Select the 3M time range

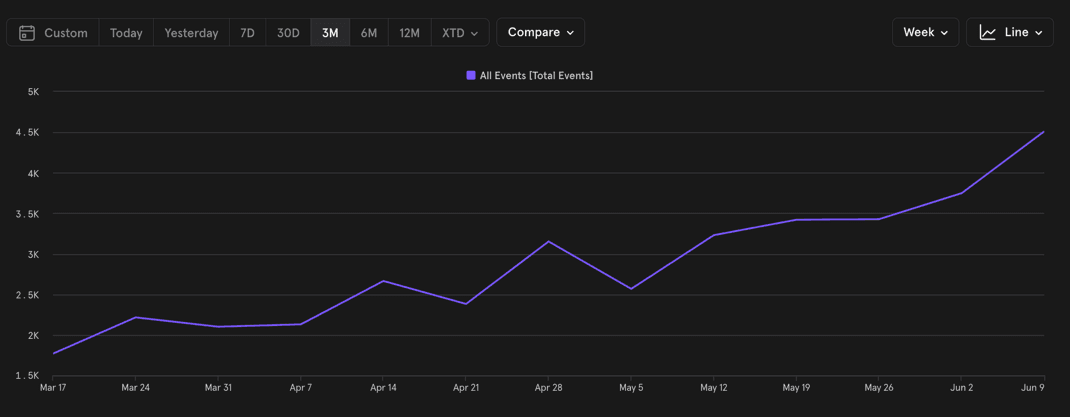[x=330, y=33]
